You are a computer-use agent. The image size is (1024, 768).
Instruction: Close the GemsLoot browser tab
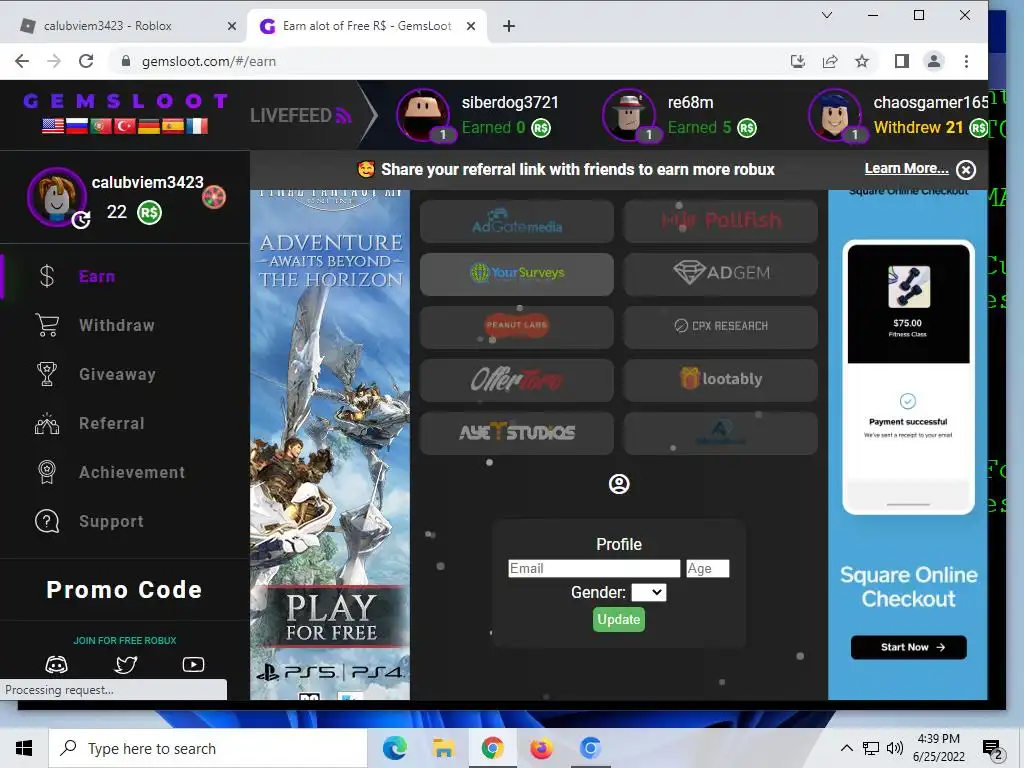[x=471, y=26]
